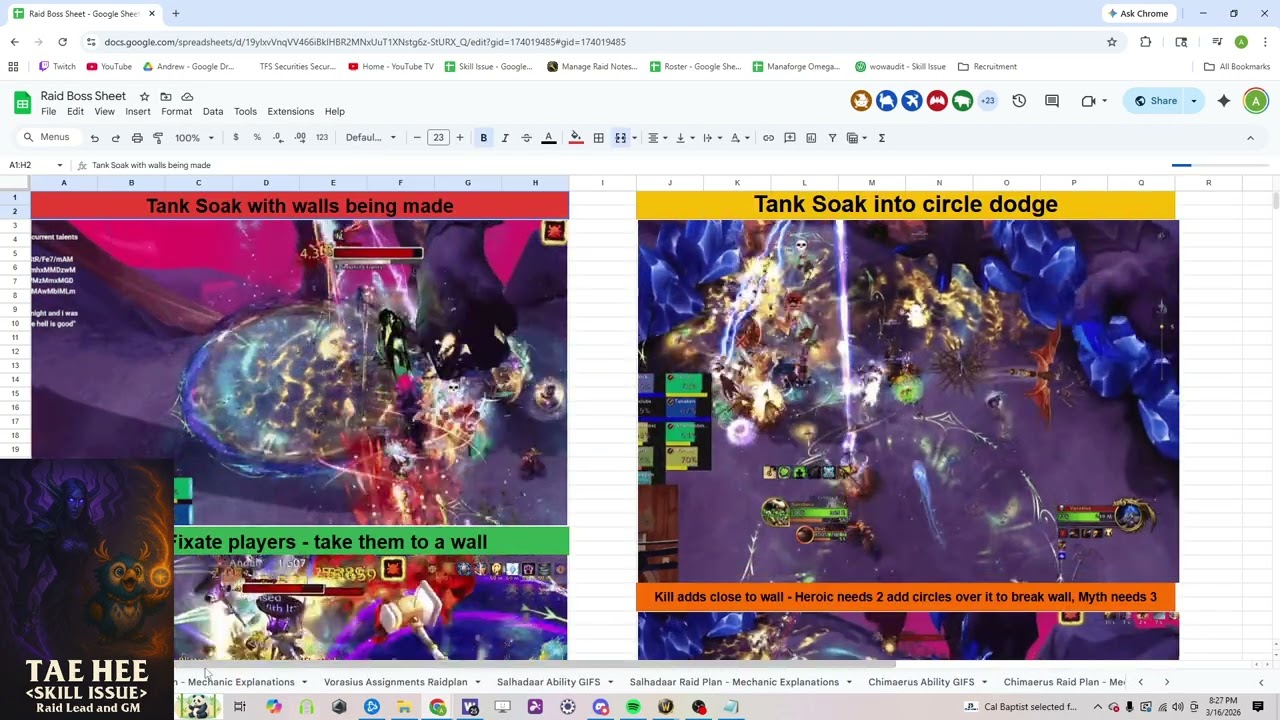Toggle italic formatting
Screen dimensions: 1280x720
505,138
